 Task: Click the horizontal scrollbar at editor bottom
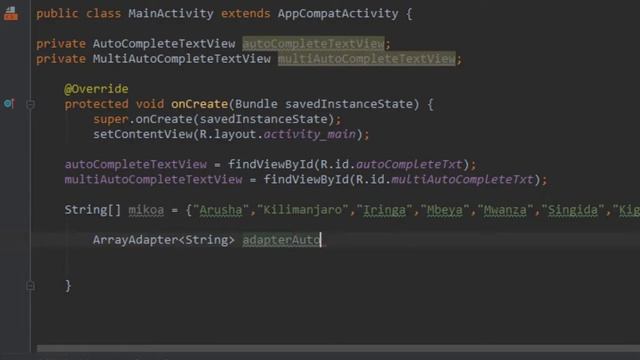pyautogui.click(x=338, y=348)
